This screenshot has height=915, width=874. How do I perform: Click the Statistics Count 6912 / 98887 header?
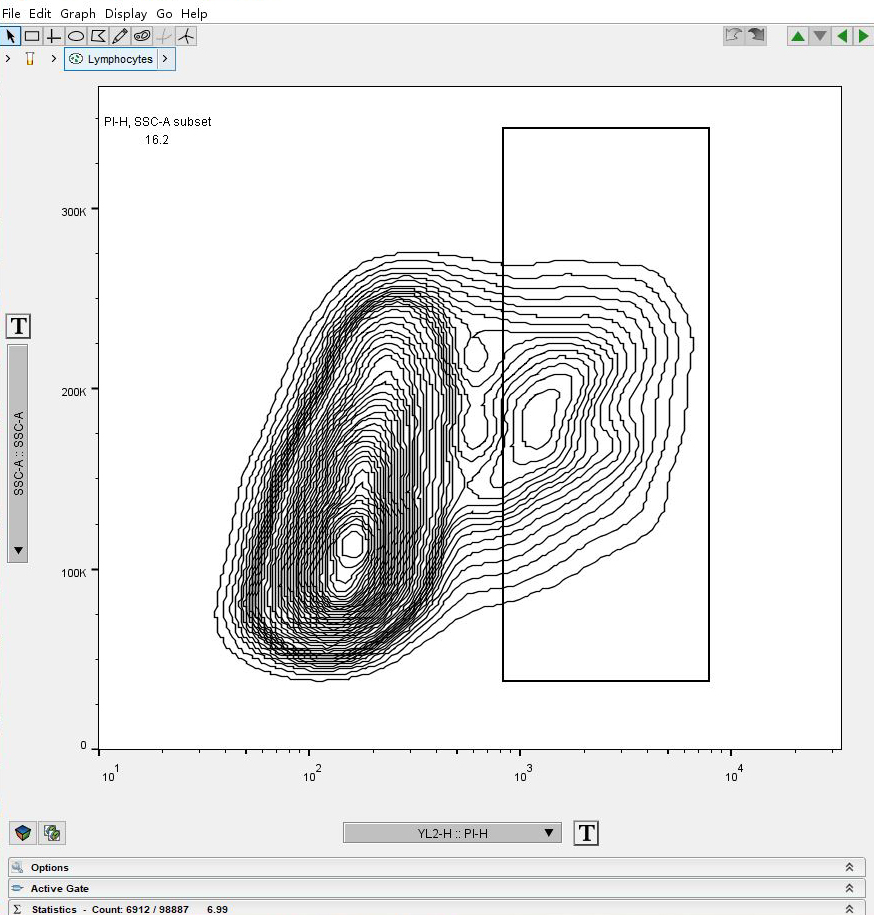(x=436, y=908)
